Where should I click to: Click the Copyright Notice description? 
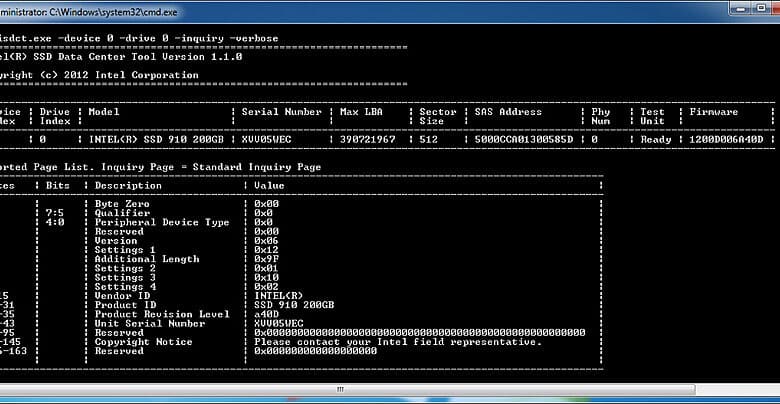pos(143,342)
